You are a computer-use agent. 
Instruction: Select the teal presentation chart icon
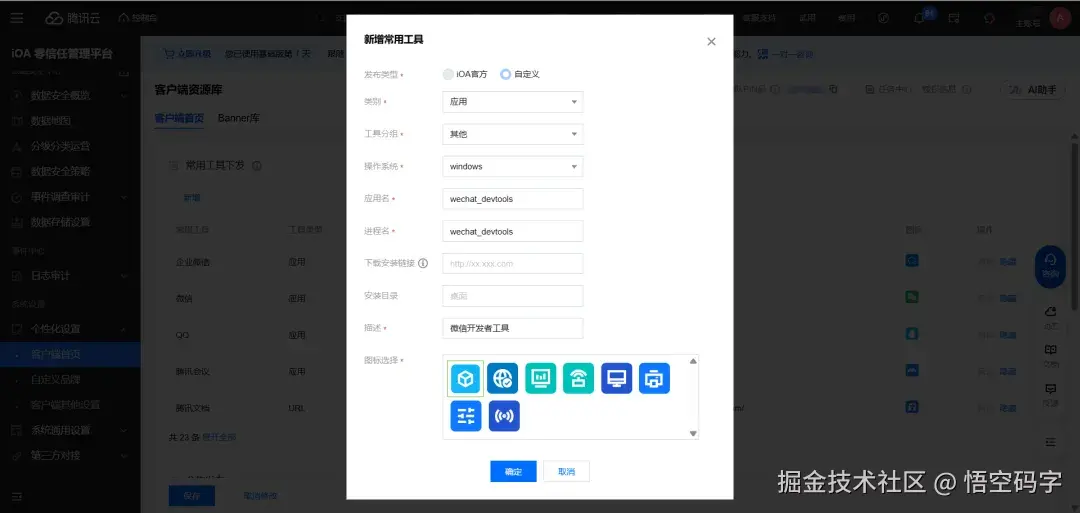pyautogui.click(x=541, y=379)
